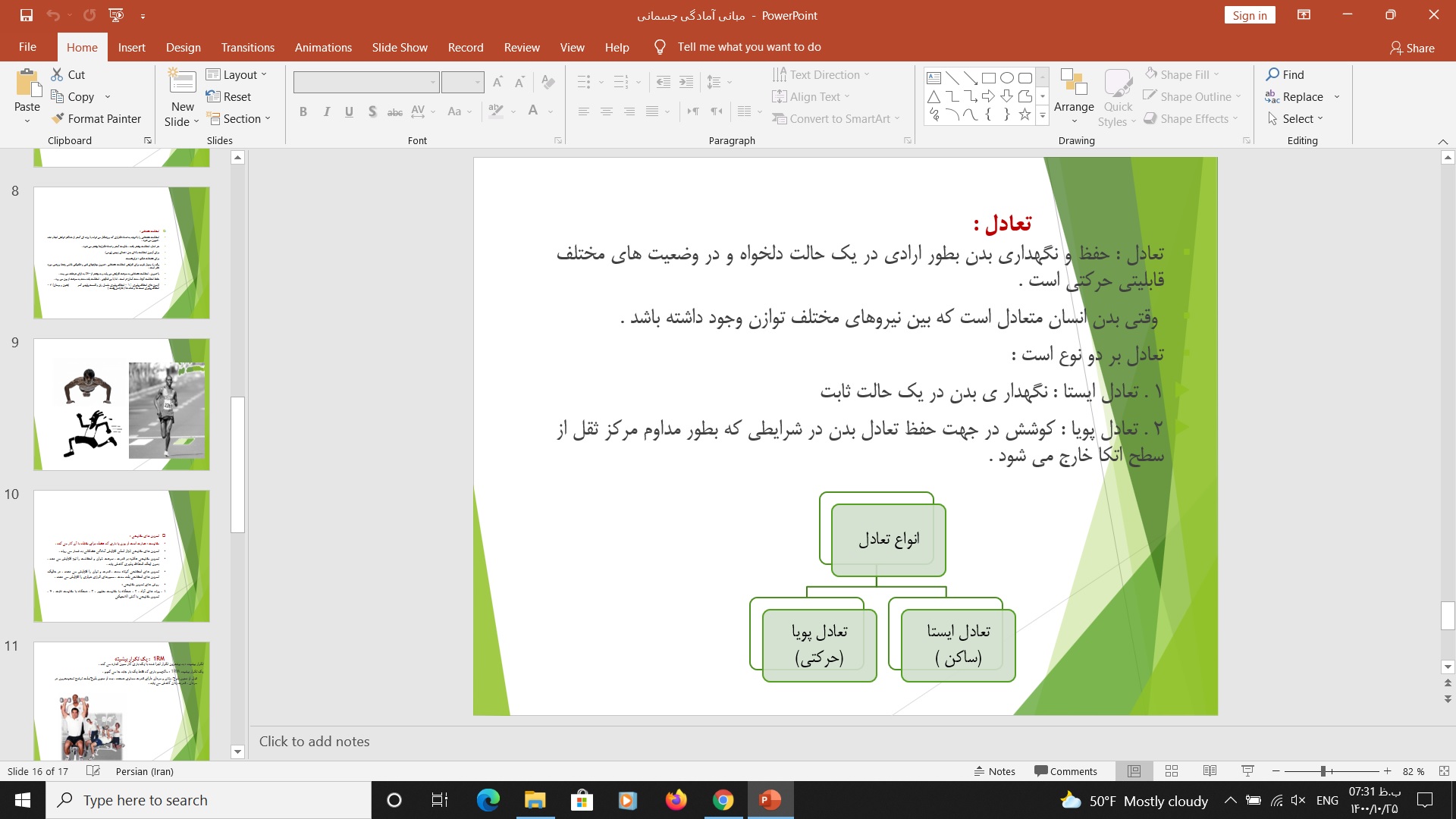Click Decrease List Level indent icon

pyautogui.click(x=663, y=82)
